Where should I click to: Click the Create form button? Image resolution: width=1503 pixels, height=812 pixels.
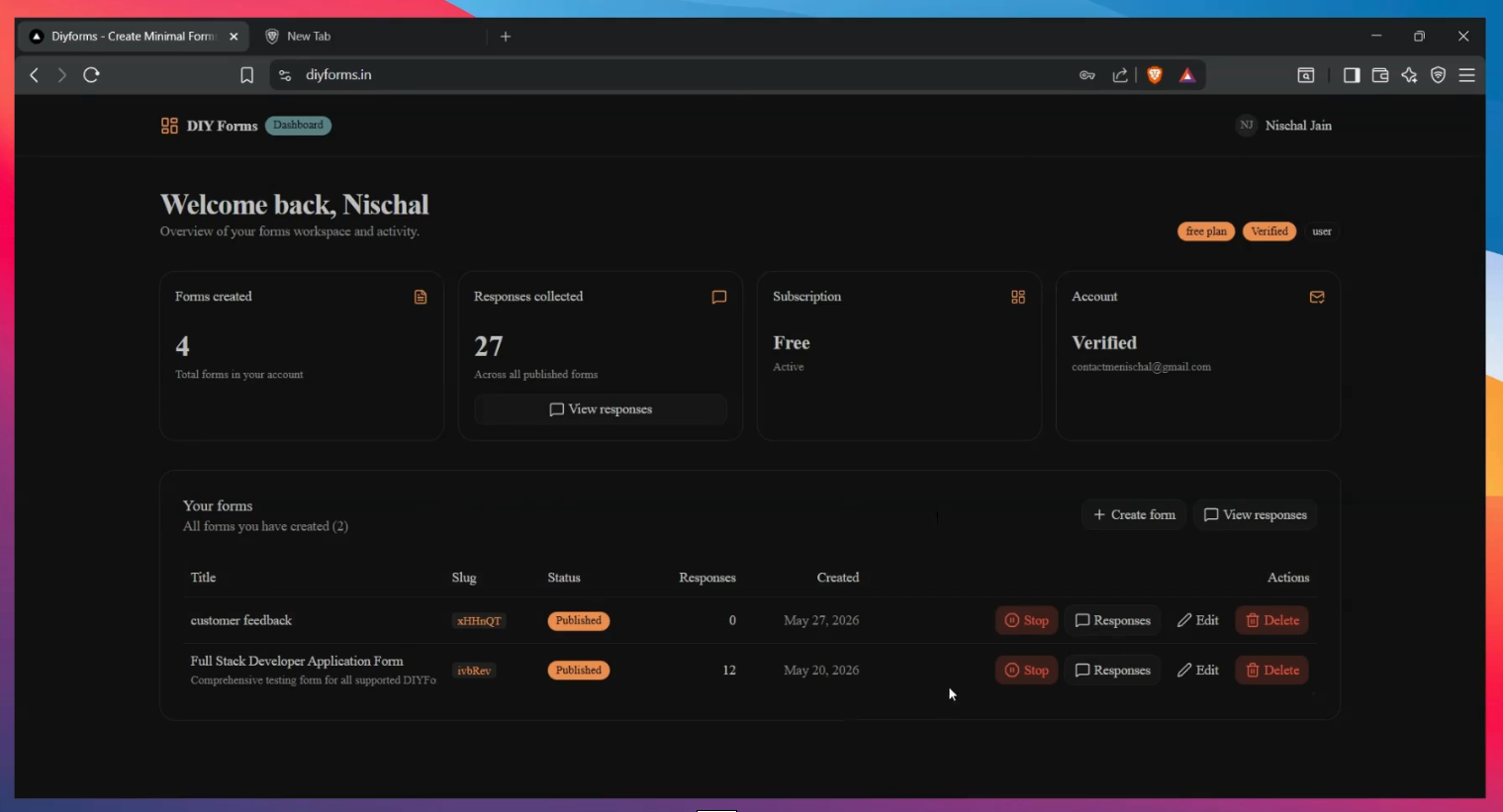coord(1134,514)
